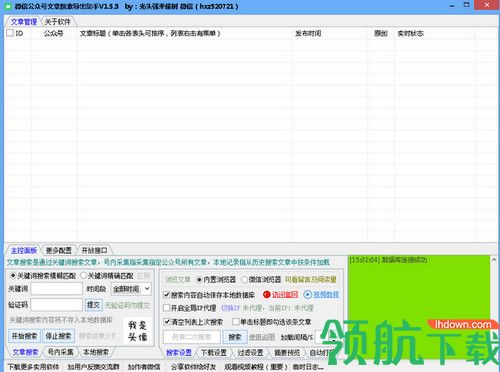Select 关键词搜索模糊匹配 radio option

[13, 276]
